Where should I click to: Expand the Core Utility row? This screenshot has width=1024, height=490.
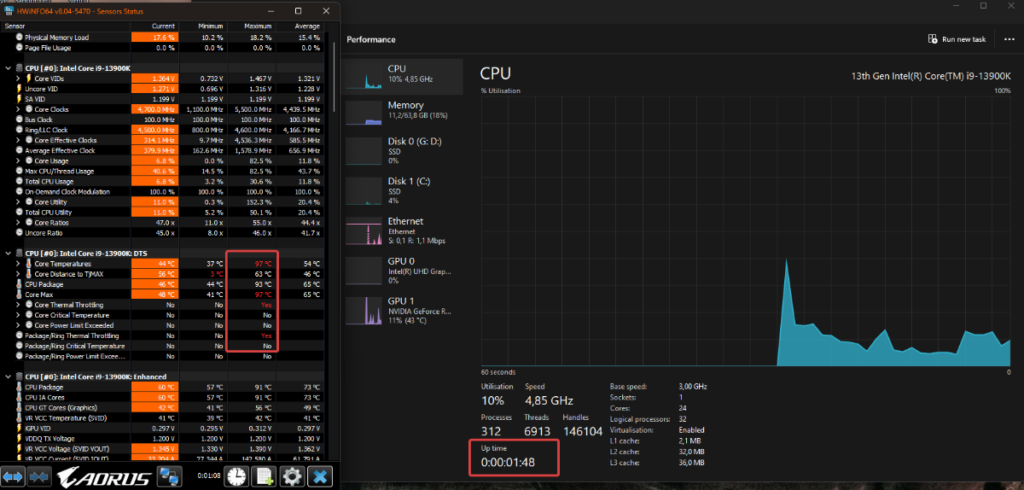(18, 202)
